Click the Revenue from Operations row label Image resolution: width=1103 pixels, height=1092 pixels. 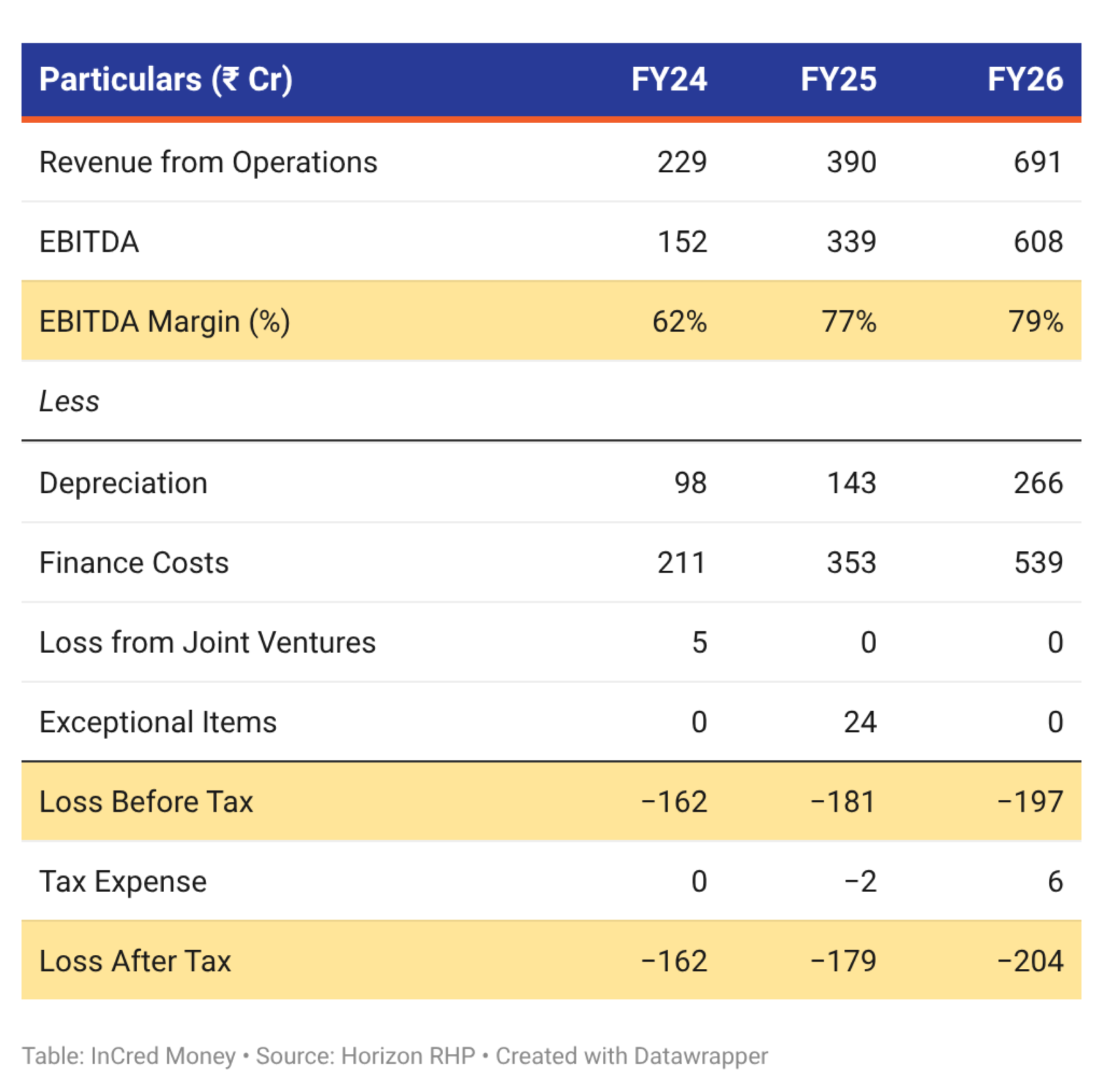tap(208, 162)
